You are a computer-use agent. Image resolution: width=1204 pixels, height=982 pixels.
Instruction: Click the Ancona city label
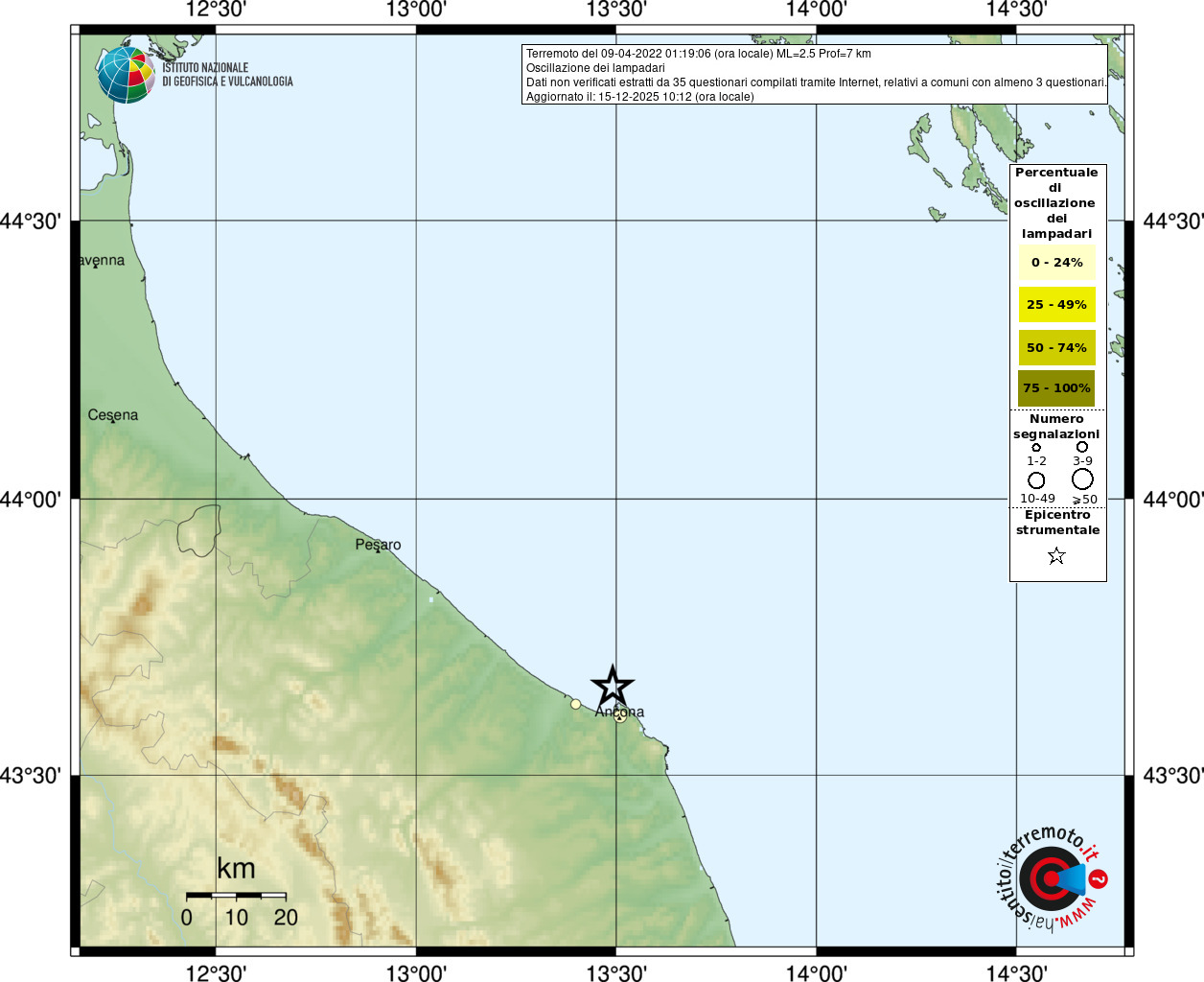point(619,712)
